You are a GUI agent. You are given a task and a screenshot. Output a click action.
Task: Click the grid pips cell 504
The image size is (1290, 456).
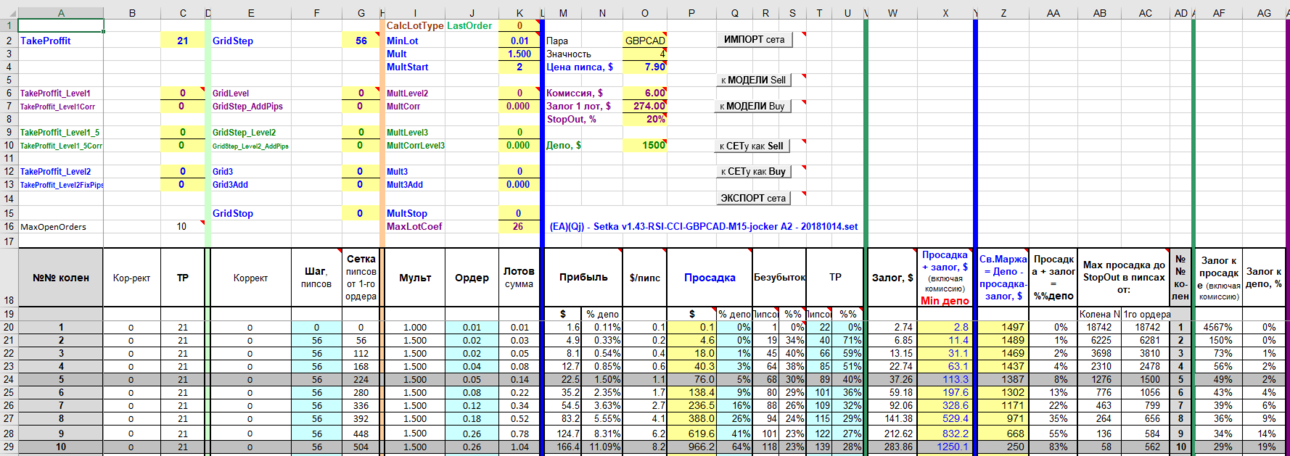[x=359, y=448]
